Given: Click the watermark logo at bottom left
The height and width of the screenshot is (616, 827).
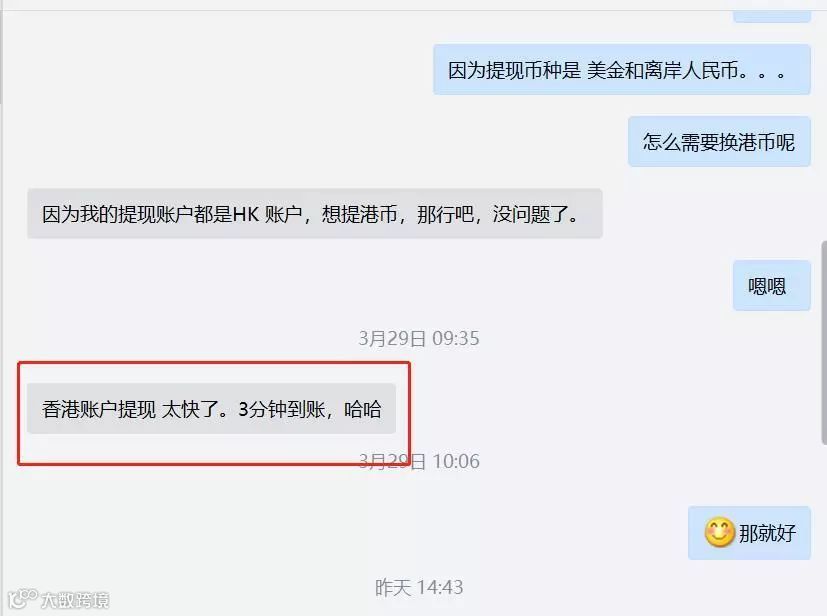Looking at the screenshot, I should [23, 599].
